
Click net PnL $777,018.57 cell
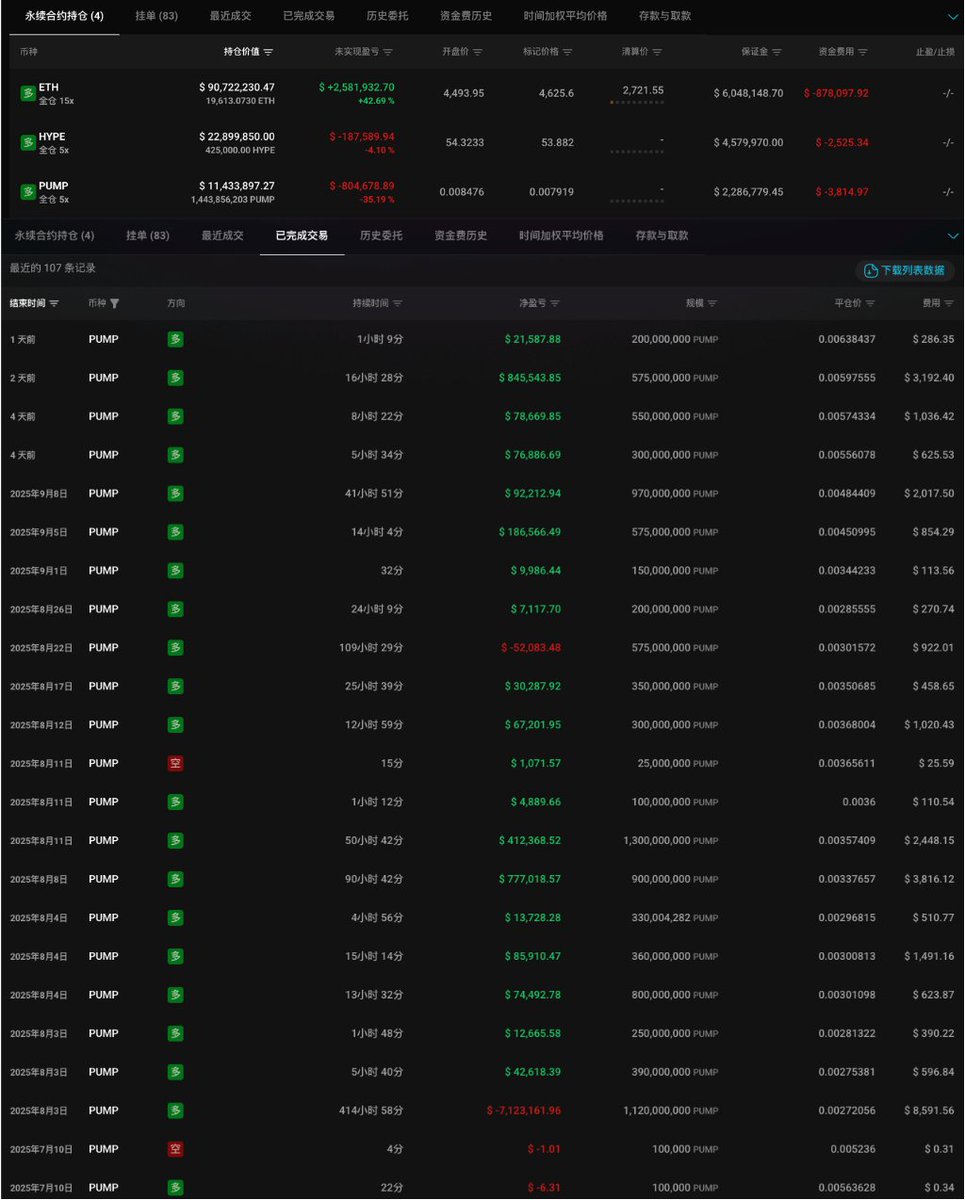coord(530,879)
